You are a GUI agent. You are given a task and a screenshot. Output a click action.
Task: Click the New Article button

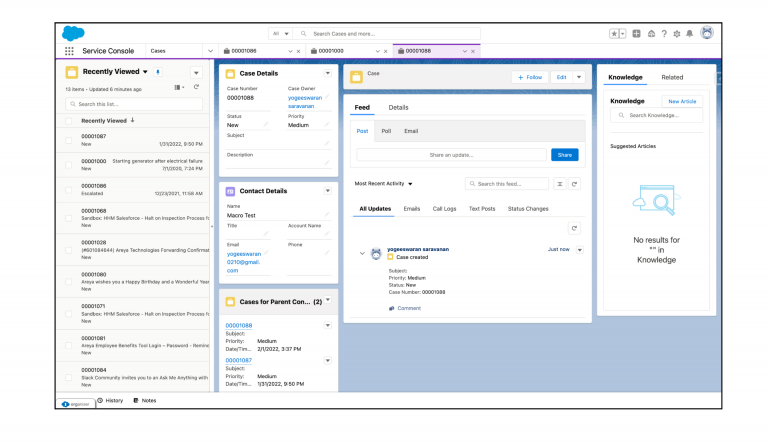click(x=682, y=101)
